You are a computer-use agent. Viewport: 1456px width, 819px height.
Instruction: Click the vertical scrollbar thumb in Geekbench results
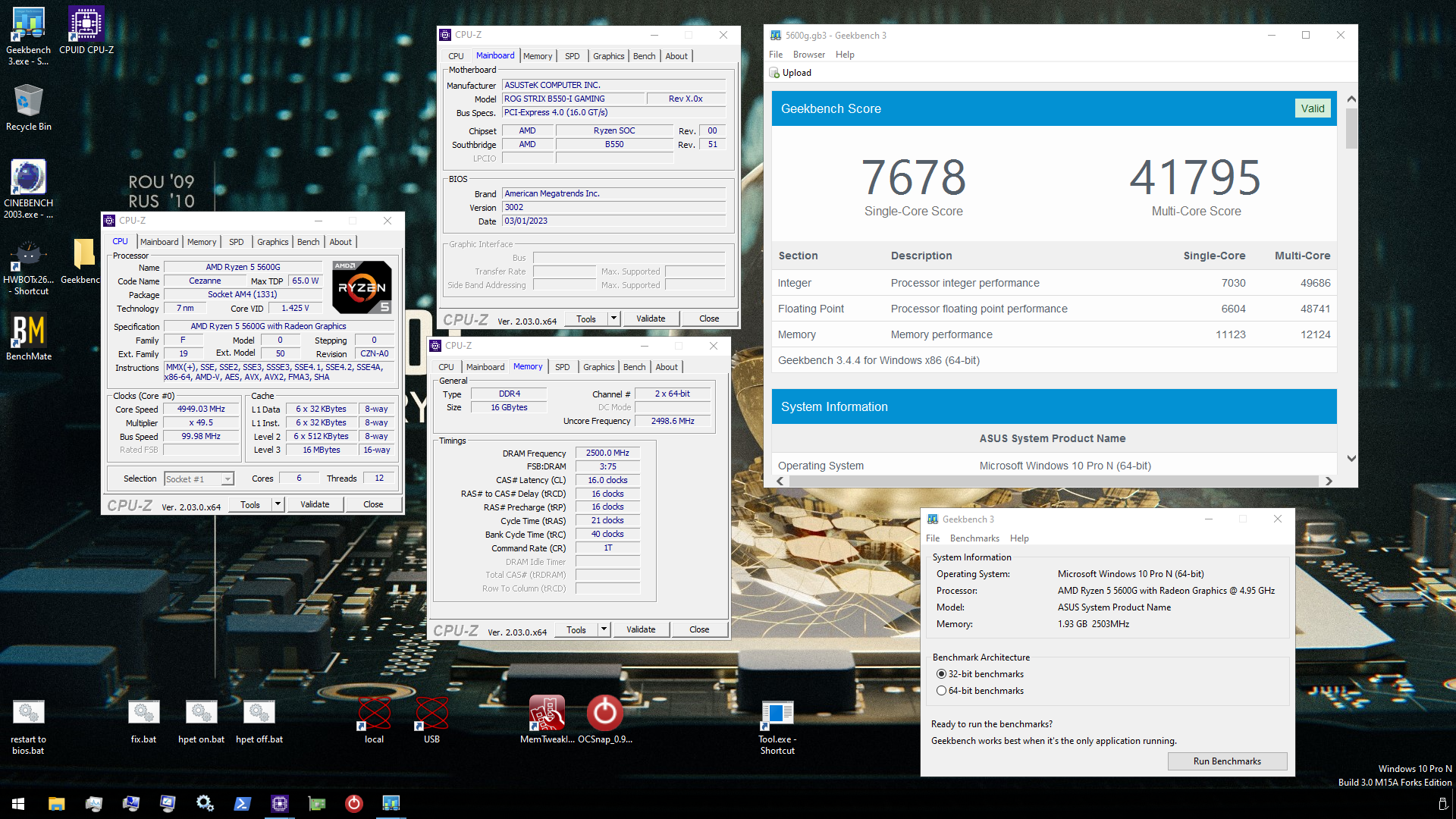coord(1351,127)
